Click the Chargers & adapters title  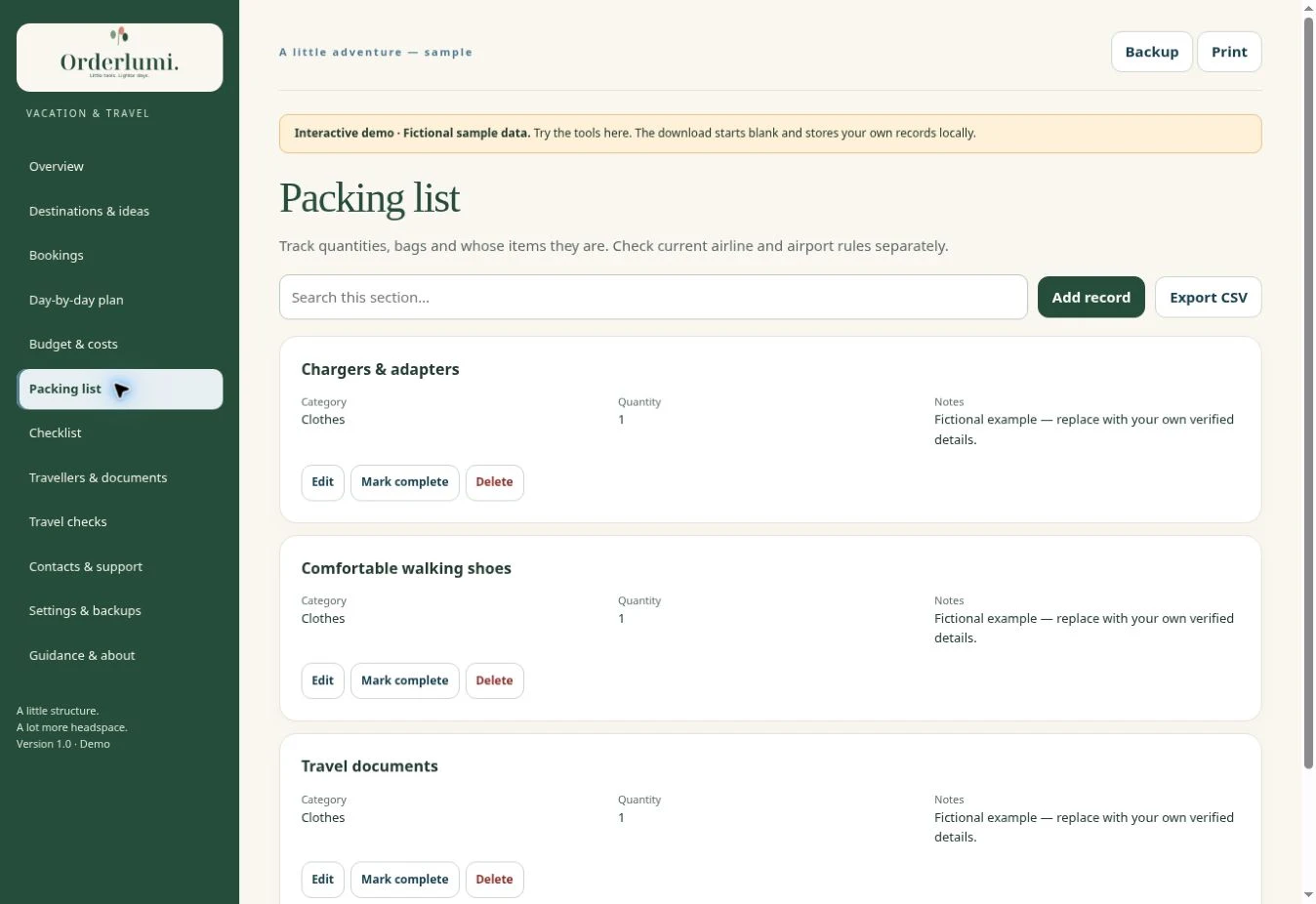(x=380, y=369)
